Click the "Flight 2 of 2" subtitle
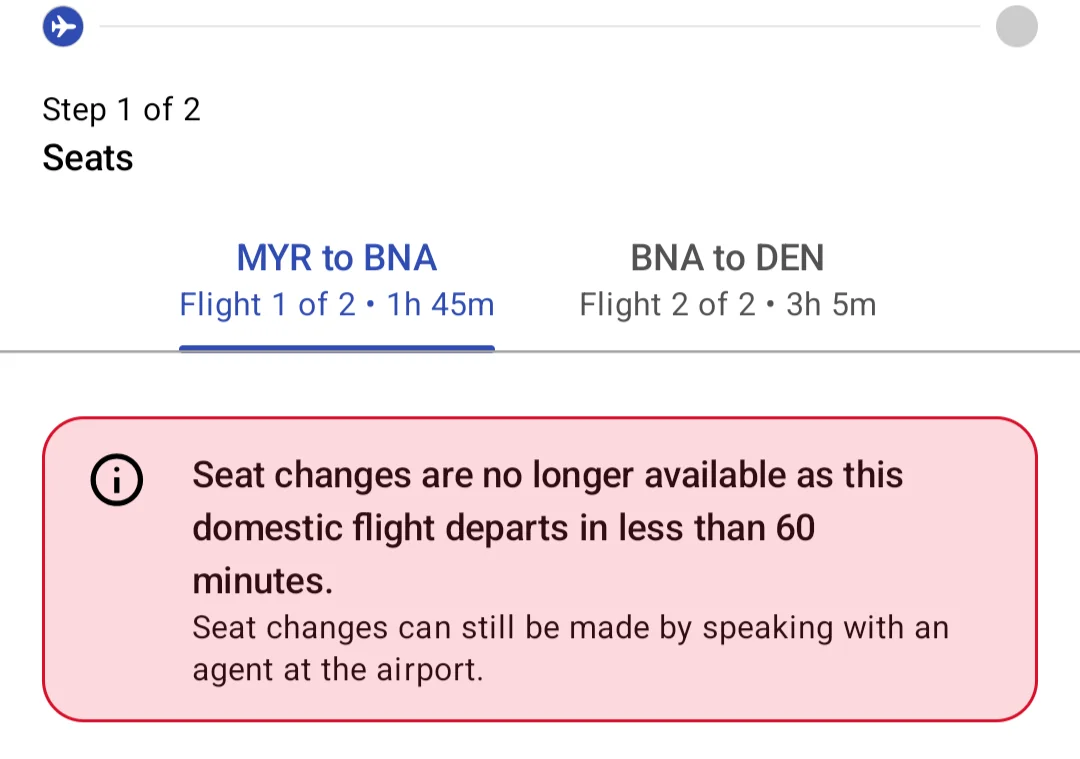The image size is (1080, 759). [667, 304]
